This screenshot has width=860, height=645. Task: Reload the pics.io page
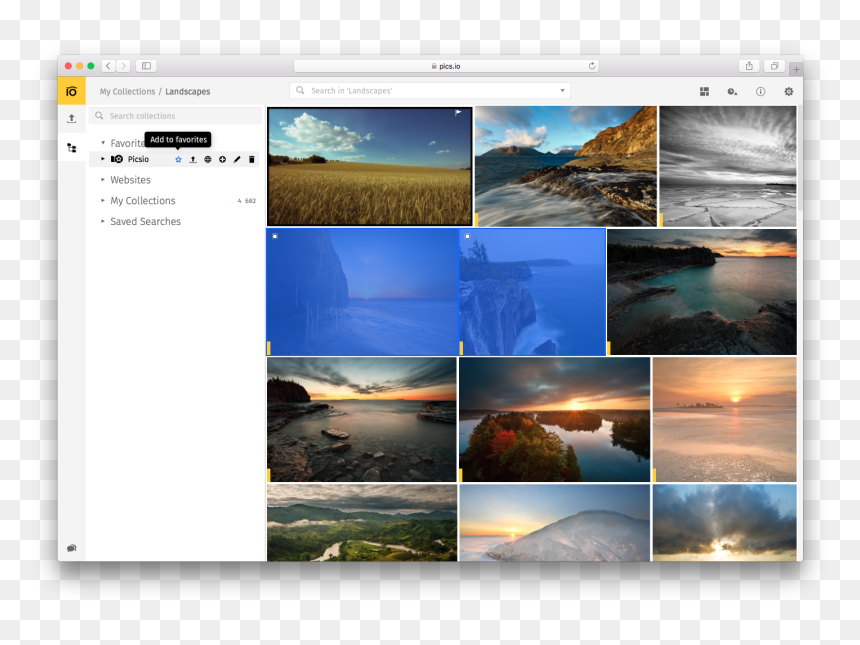[x=592, y=66]
